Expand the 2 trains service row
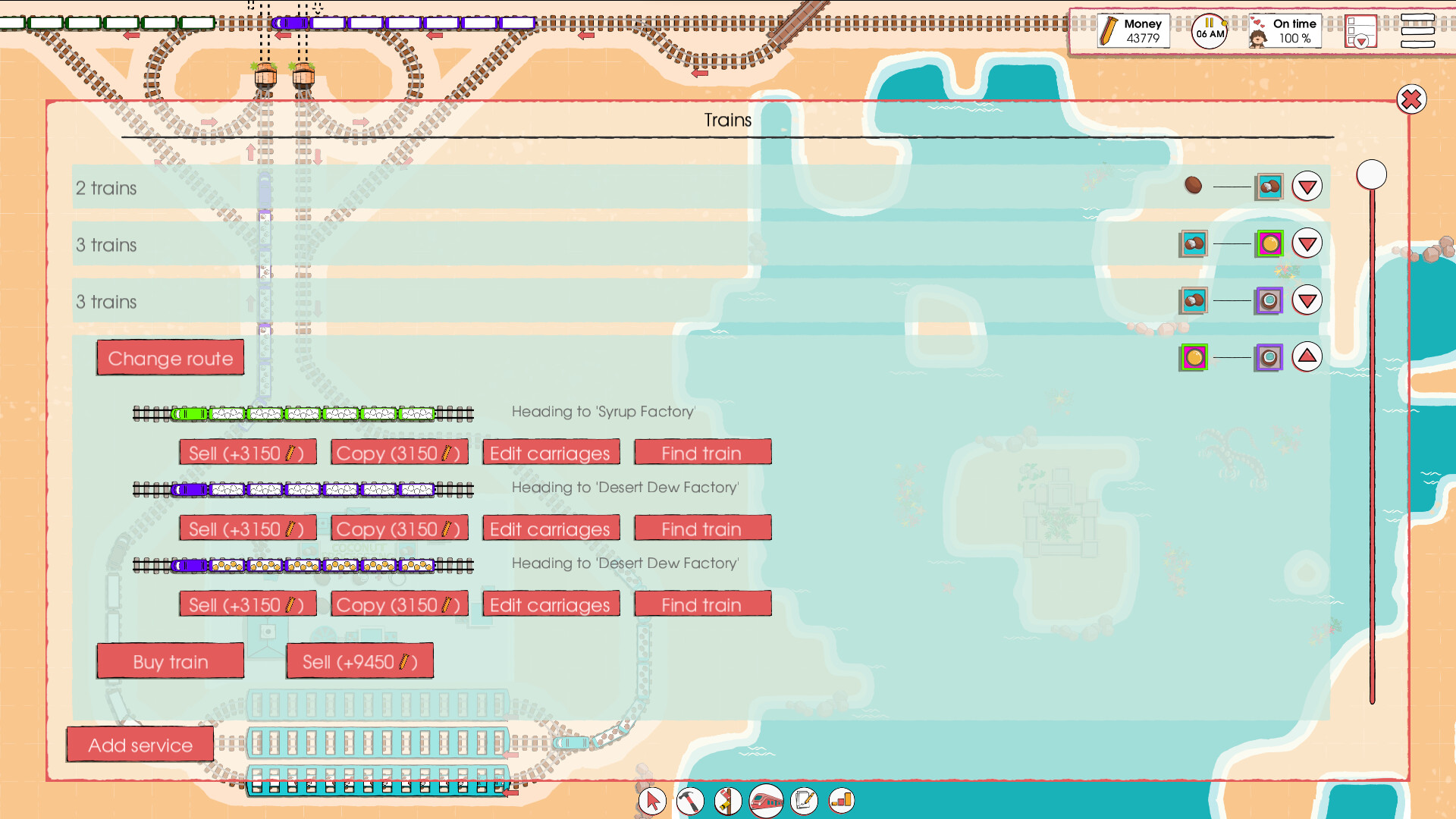 click(1307, 187)
